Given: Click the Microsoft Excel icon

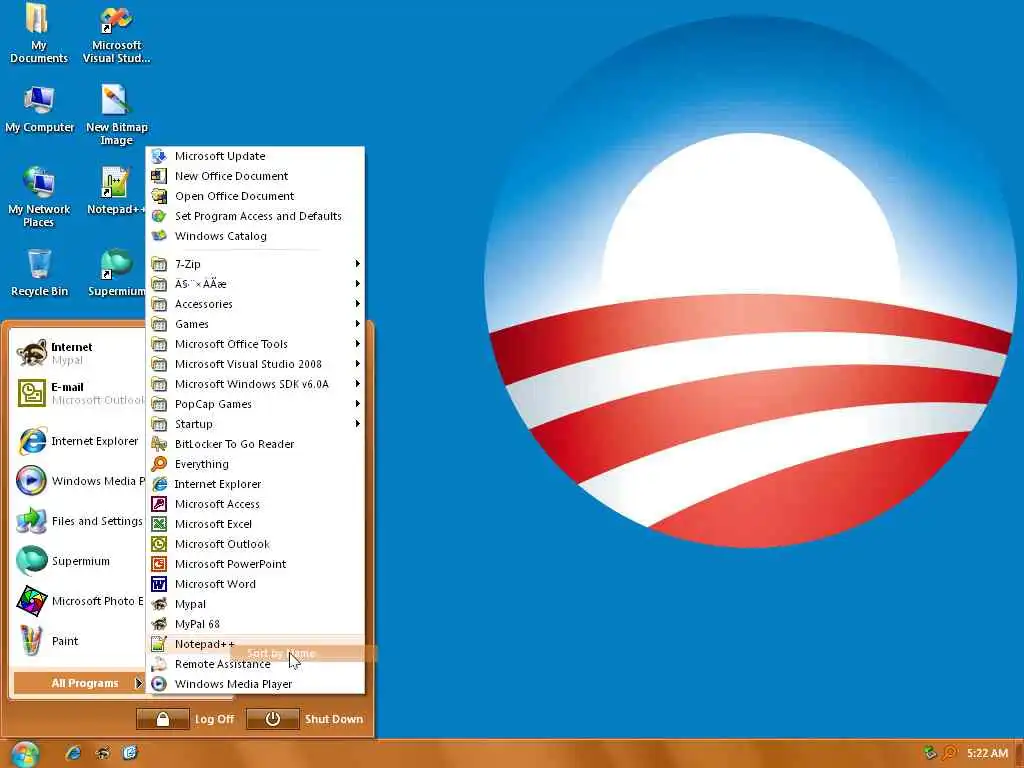Looking at the screenshot, I should (x=159, y=524).
